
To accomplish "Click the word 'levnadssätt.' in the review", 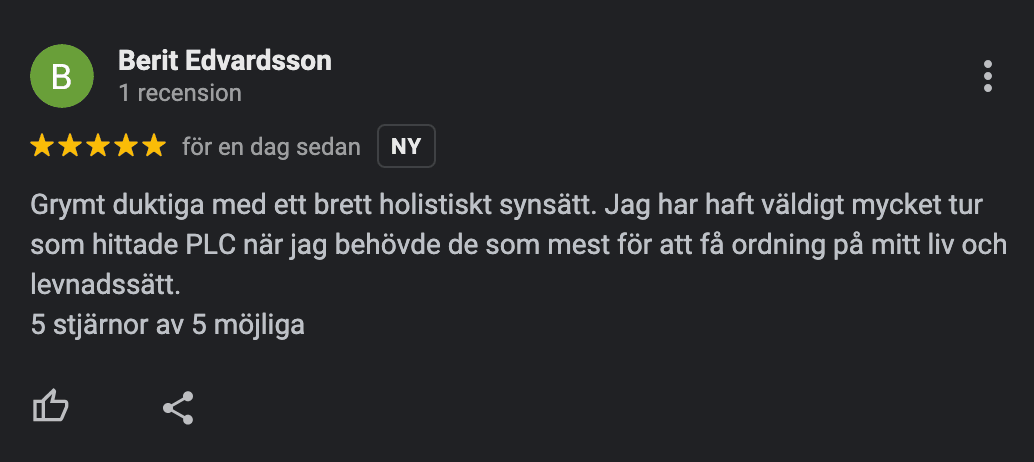I will click(106, 285).
